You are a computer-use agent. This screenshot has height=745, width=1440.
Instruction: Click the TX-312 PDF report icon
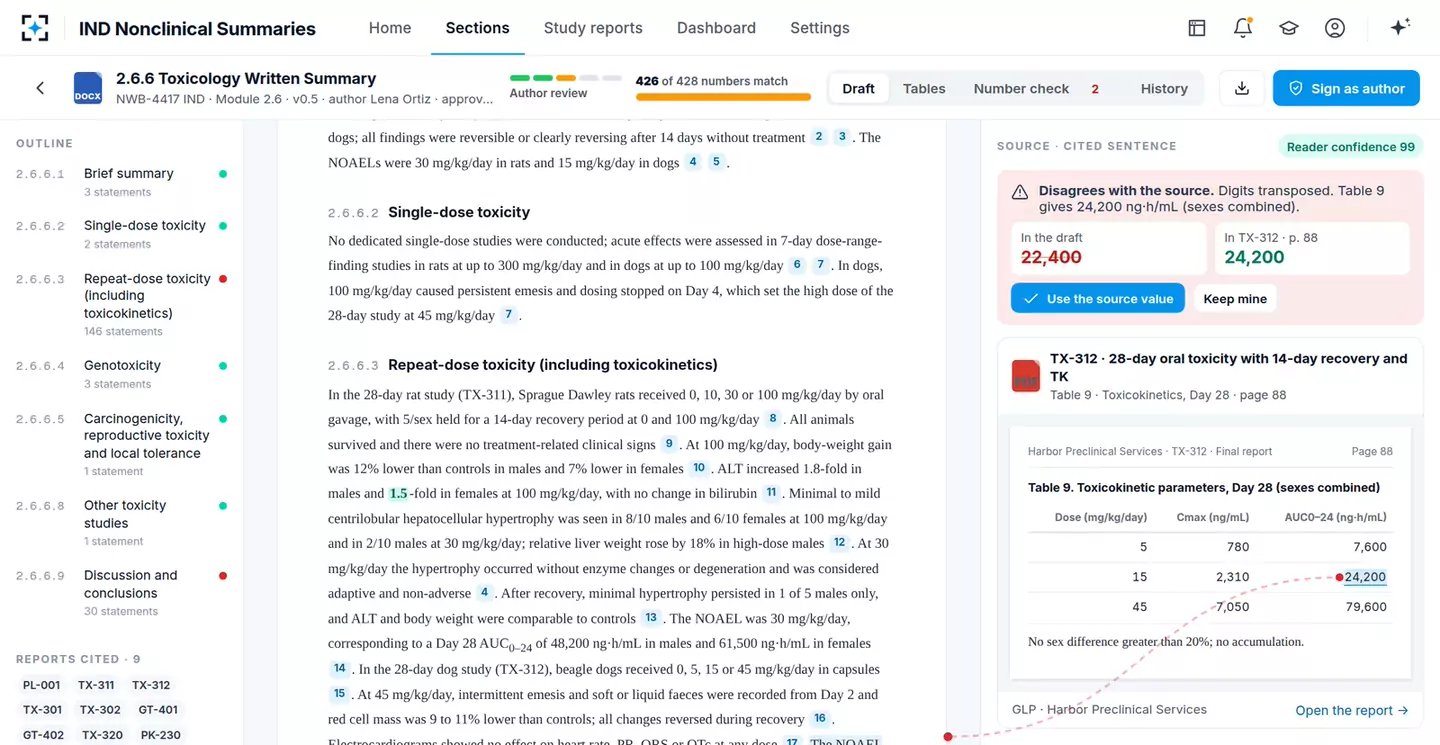pos(1026,375)
